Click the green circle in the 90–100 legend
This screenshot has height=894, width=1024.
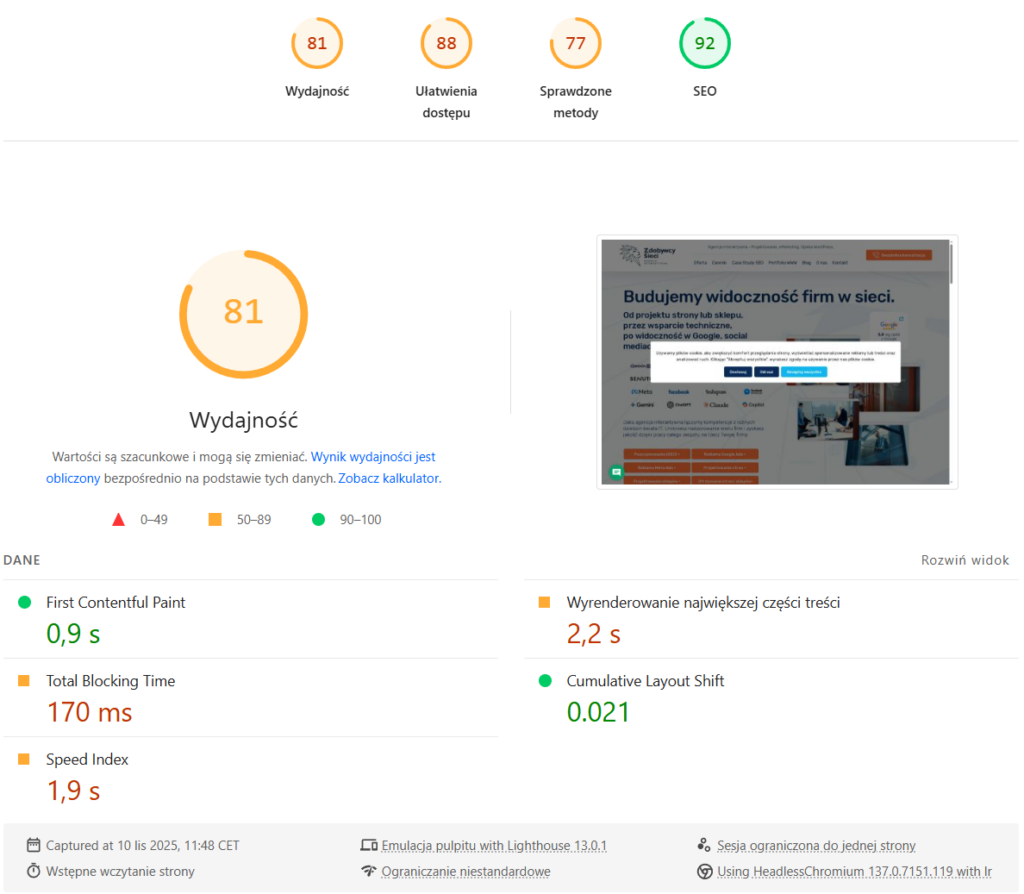coord(318,519)
